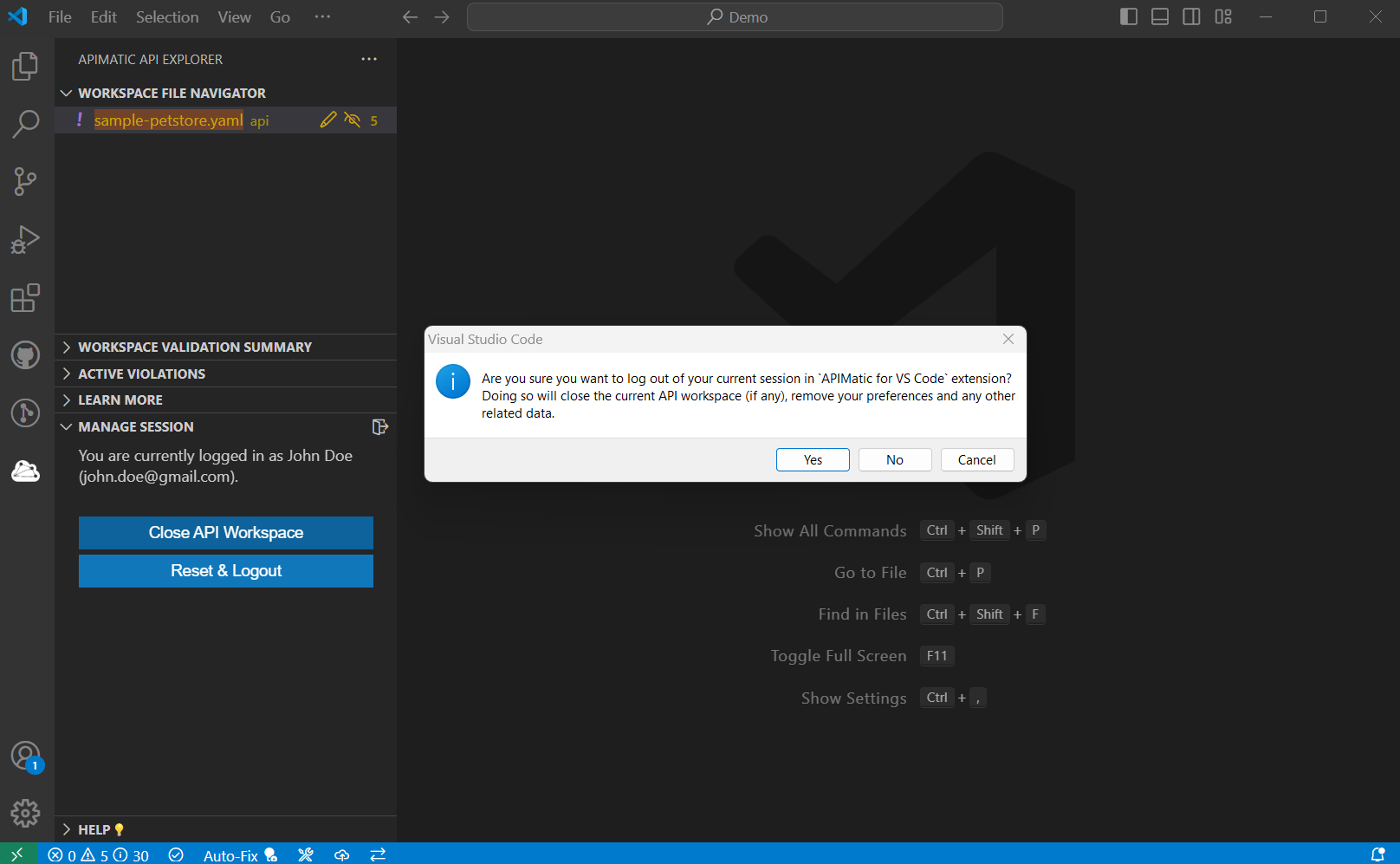Click the logged-in as John Doe text
The height and width of the screenshot is (864, 1400).
pyautogui.click(x=216, y=466)
